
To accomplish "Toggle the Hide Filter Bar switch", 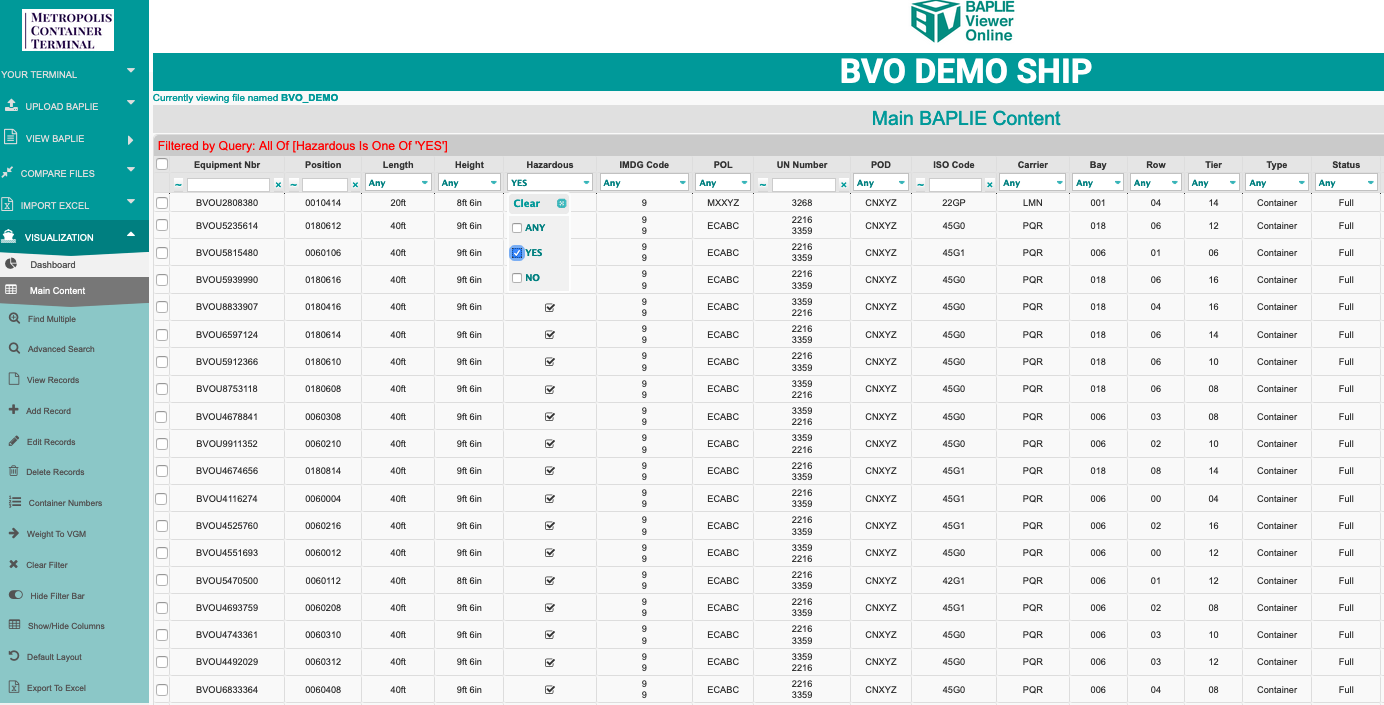I will point(15,595).
